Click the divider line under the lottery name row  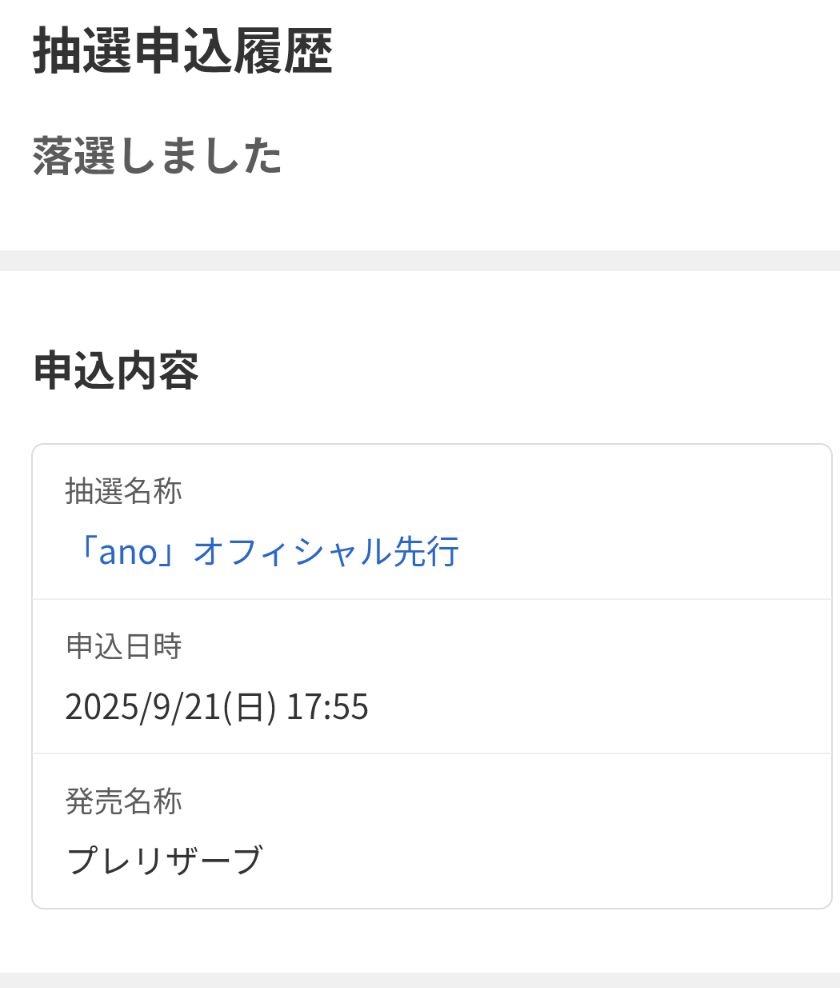click(432, 599)
